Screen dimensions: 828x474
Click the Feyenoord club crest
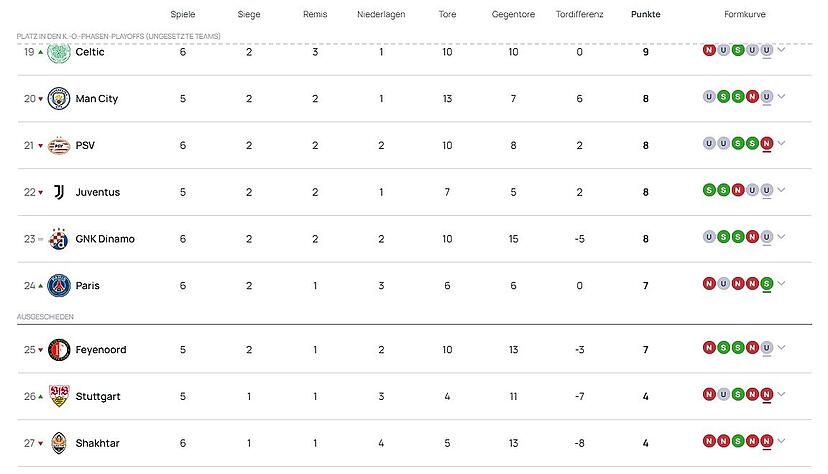59,350
